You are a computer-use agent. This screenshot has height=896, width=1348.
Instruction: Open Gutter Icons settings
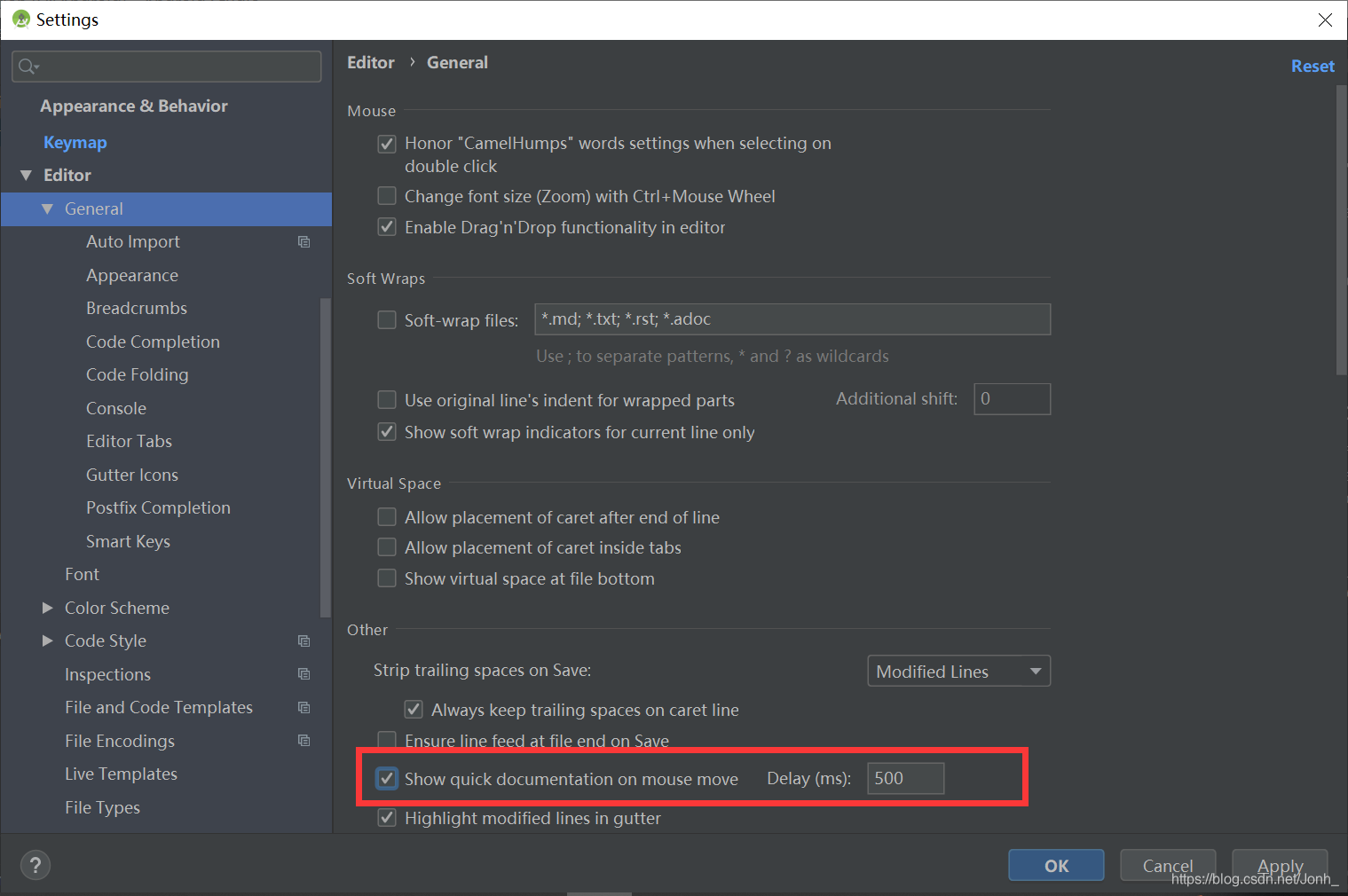coord(132,476)
